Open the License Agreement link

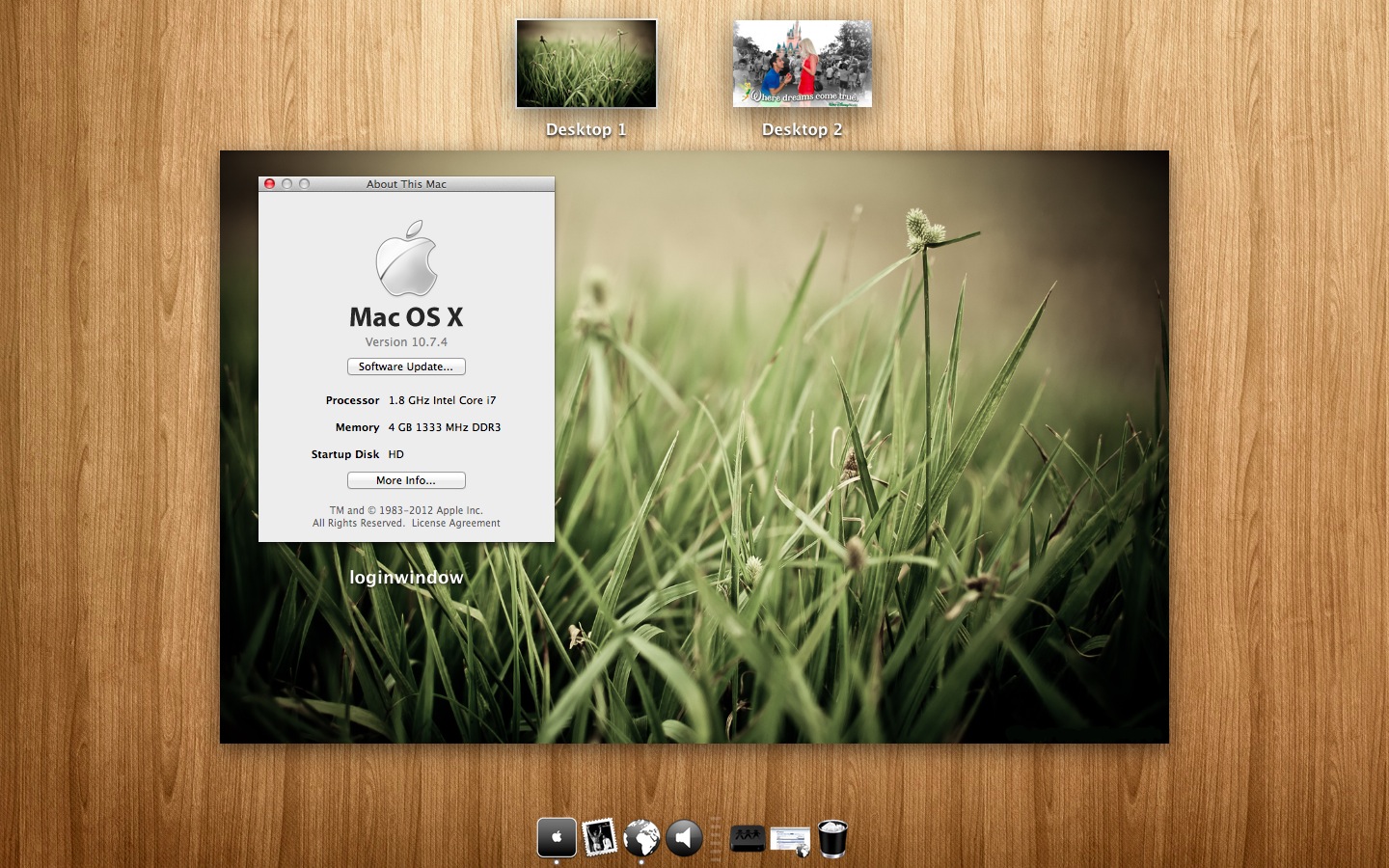click(x=456, y=524)
